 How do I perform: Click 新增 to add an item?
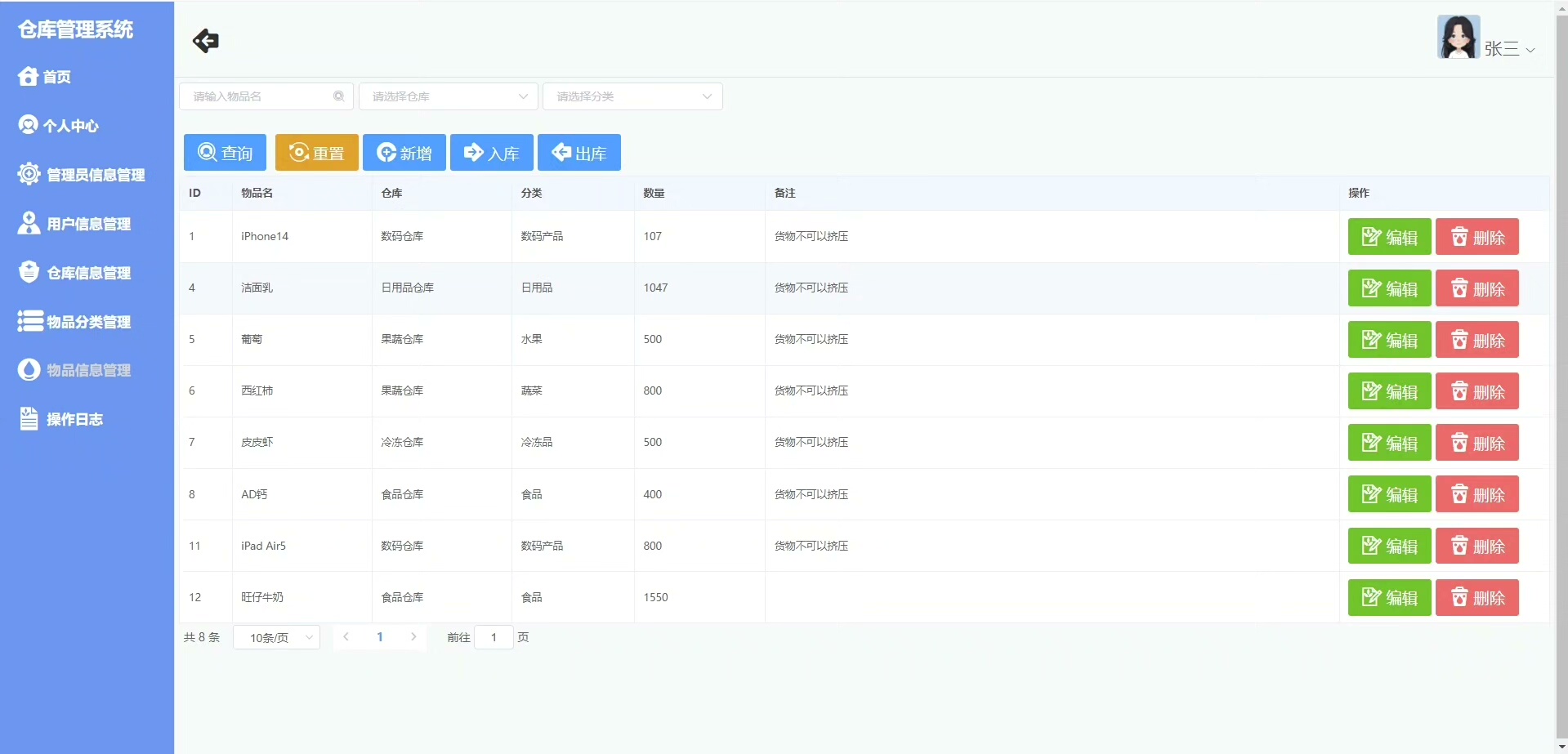[x=404, y=153]
